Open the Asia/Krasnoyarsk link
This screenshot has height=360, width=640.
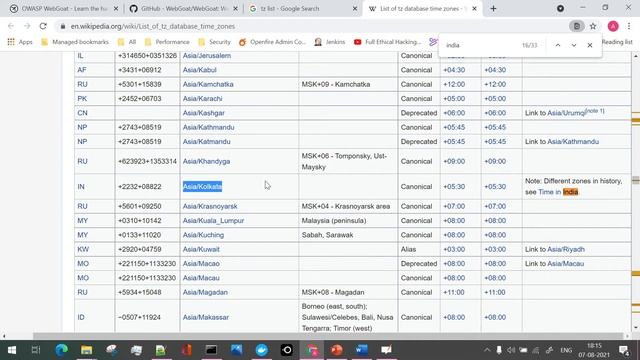(x=210, y=206)
